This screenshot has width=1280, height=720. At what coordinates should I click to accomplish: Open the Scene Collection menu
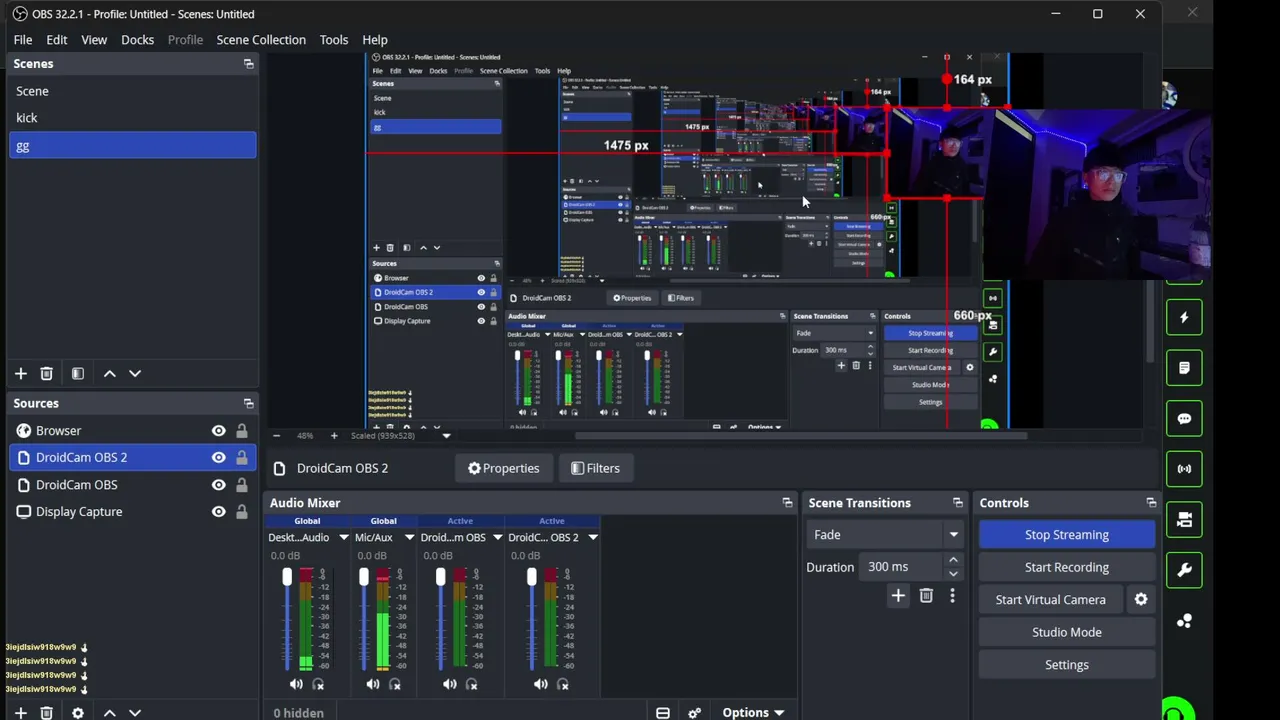point(261,40)
